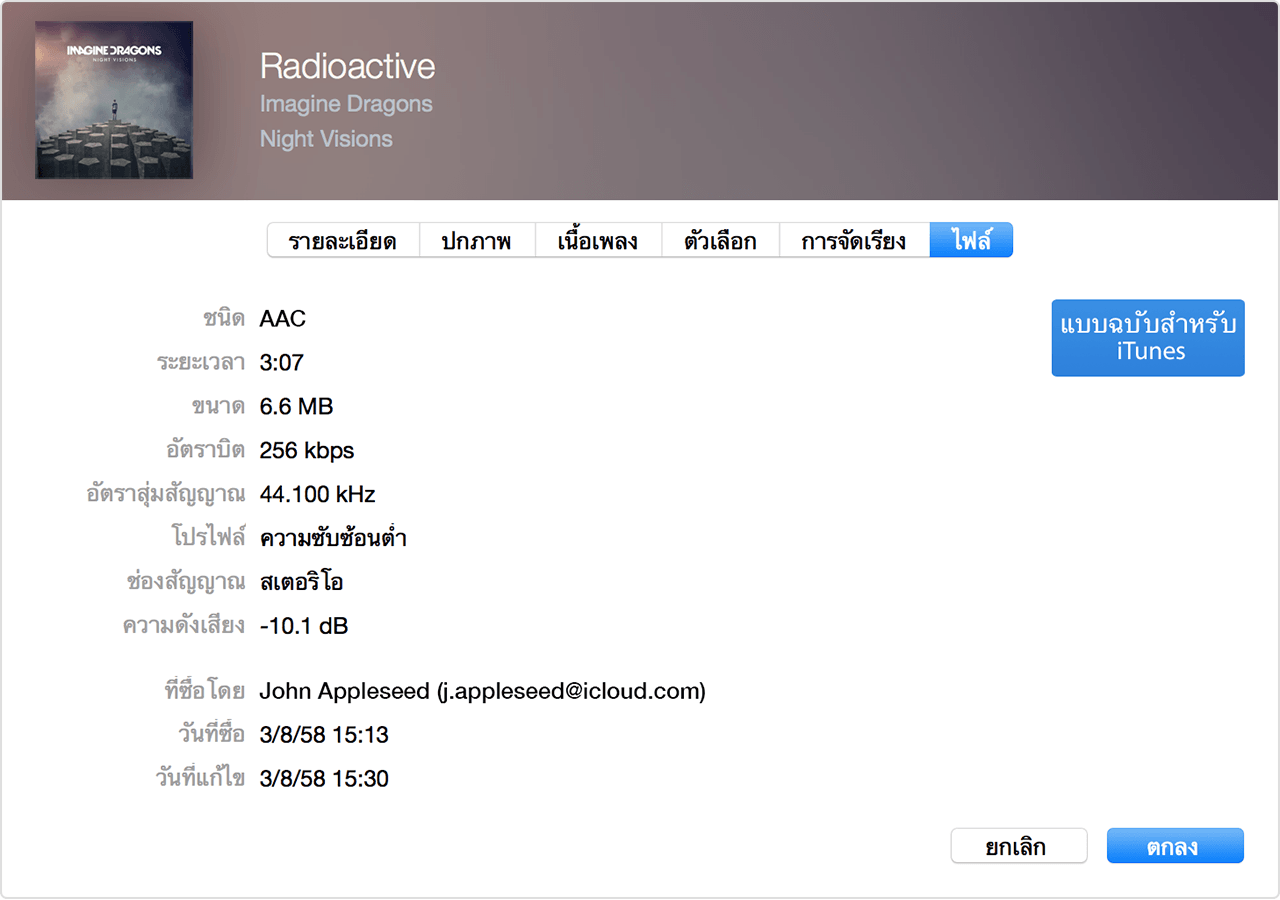The height and width of the screenshot is (900, 1280).
Task: Click the ระยะเวลา label
Action: point(201,363)
